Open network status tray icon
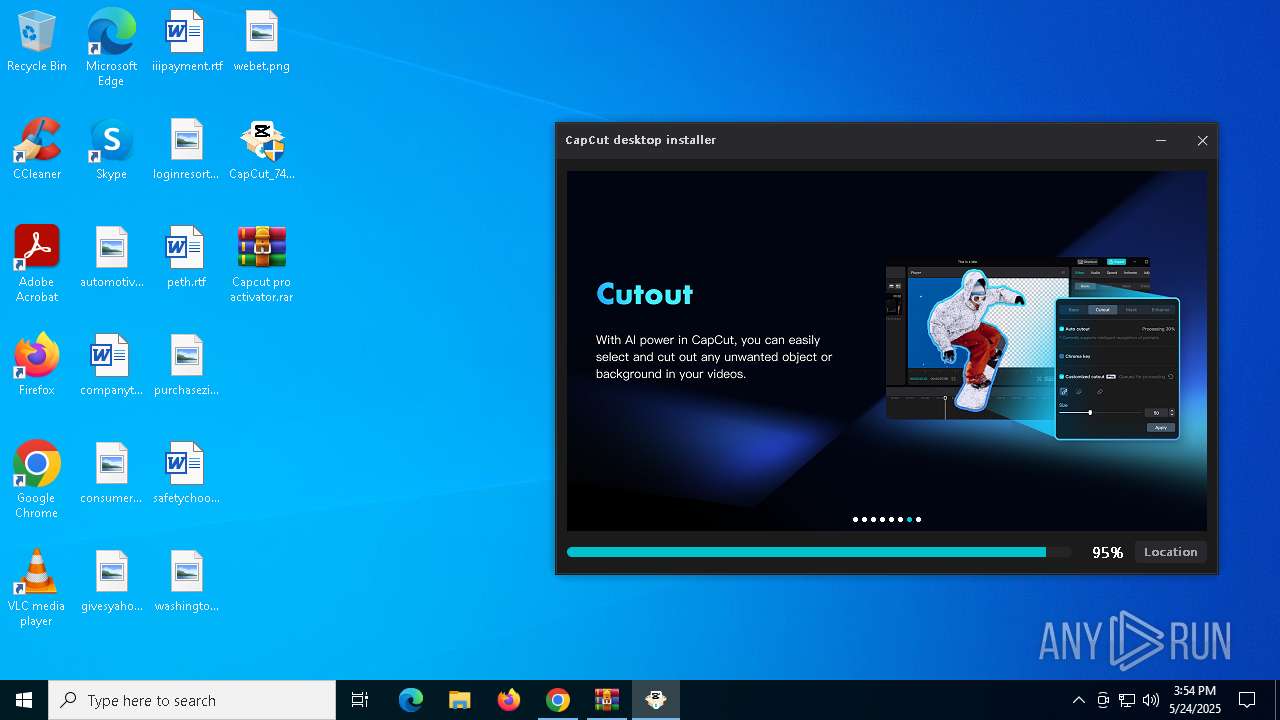The width and height of the screenshot is (1280, 720). tap(1127, 700)
